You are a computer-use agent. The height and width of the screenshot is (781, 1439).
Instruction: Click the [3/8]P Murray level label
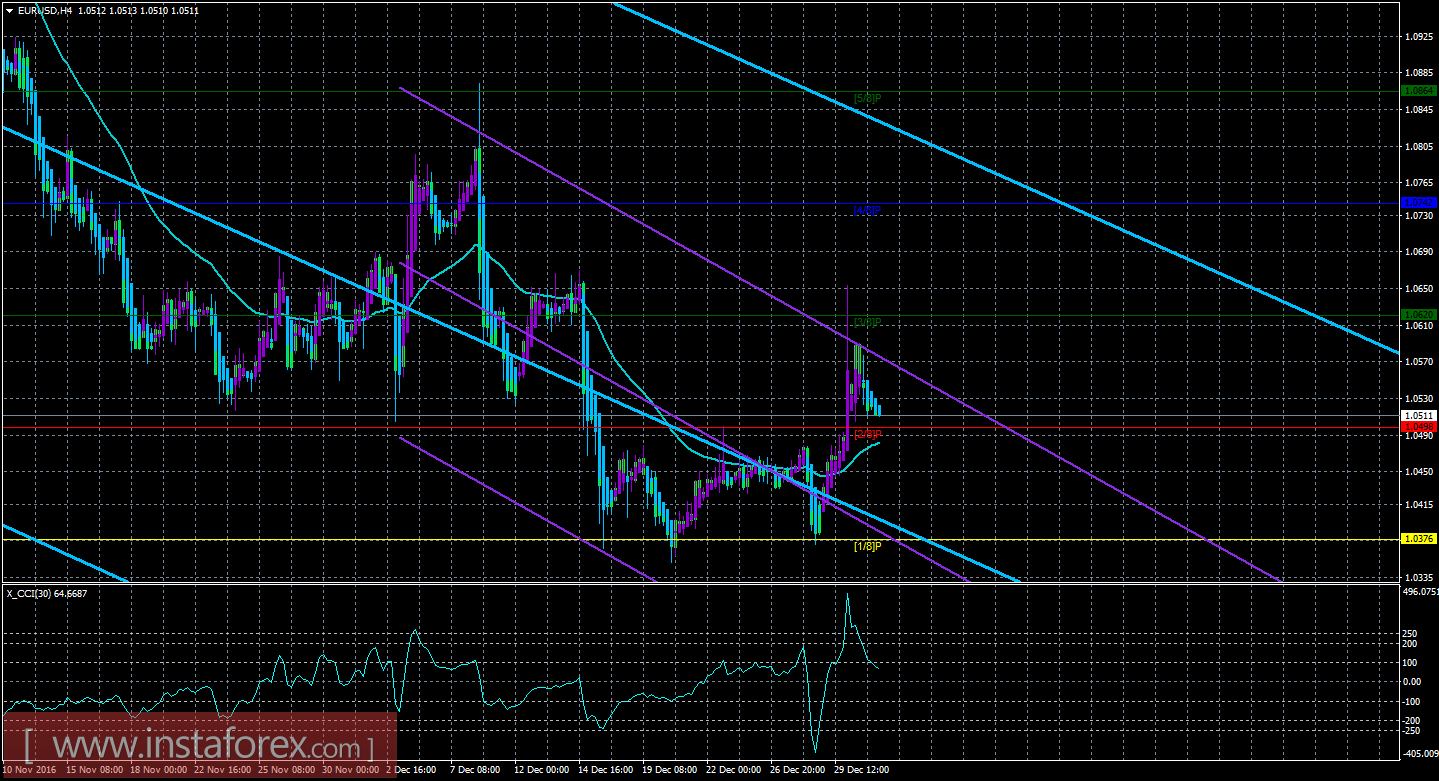tap(867, 322)
